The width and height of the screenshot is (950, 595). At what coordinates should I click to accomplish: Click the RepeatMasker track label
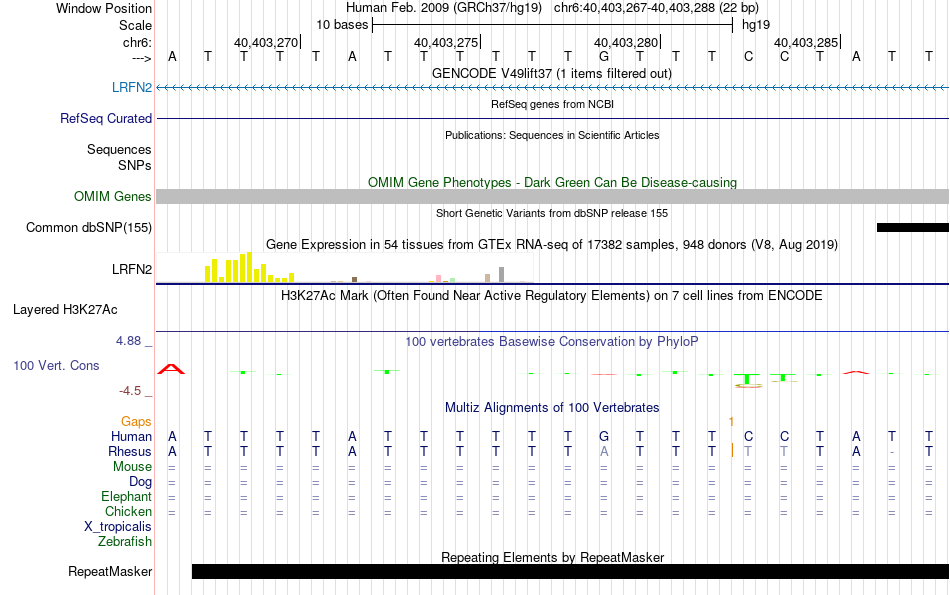(x=110, y=571)
